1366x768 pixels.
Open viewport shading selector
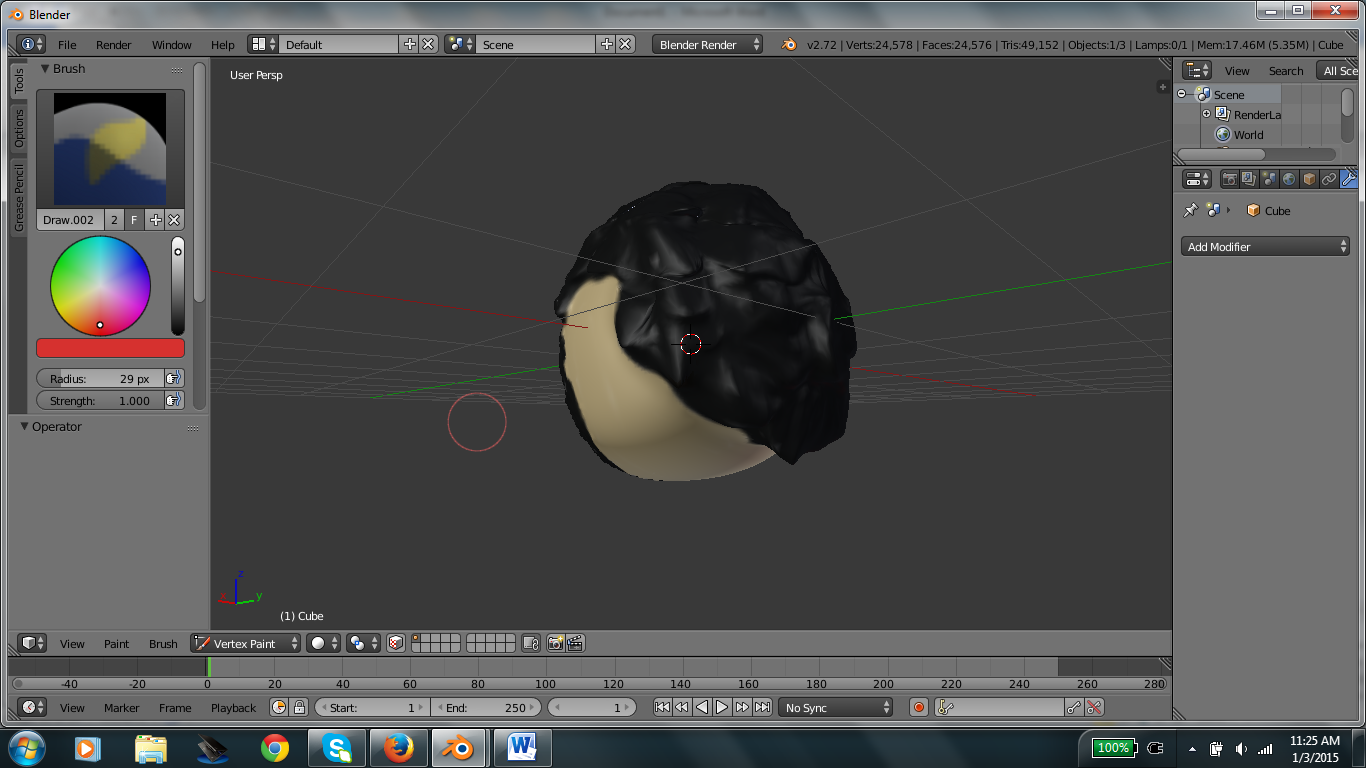(323, 643)
